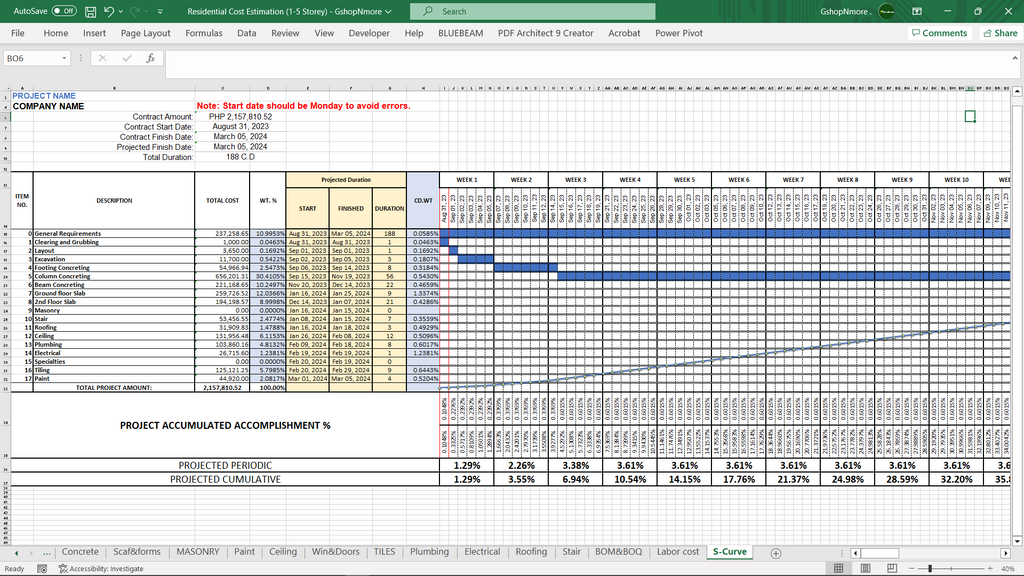Open the Formulas tab
The height and width of the screenshot is (576, 1024).
pos(204,33)
